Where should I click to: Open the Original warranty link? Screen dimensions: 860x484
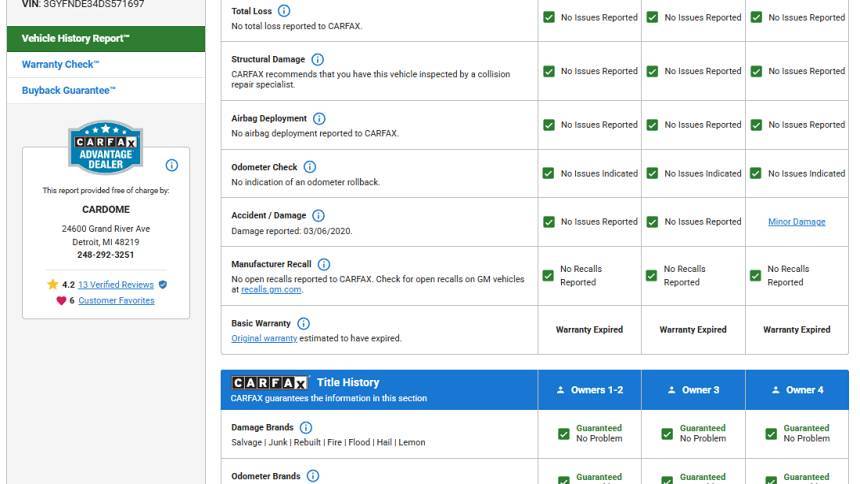point(264,338)
